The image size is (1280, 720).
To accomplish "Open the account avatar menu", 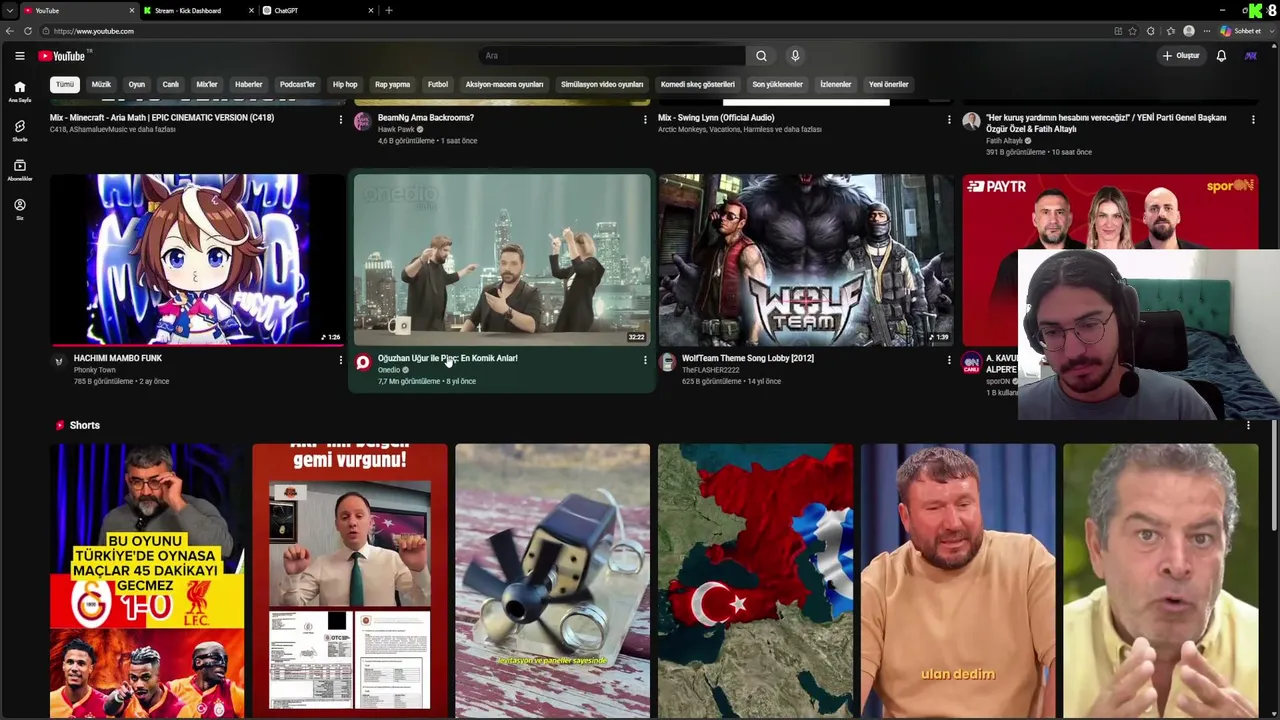I will click(1250, 56).
